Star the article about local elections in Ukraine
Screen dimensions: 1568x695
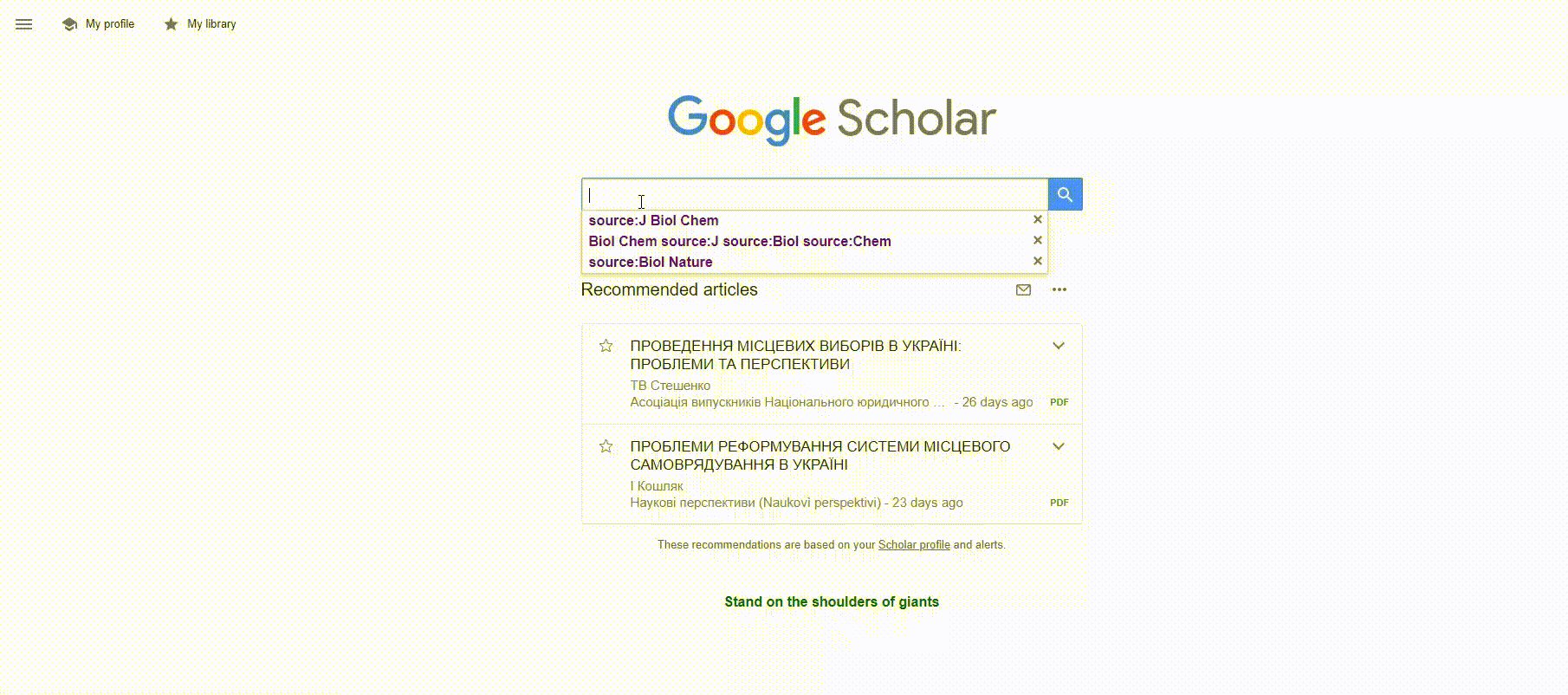pyautogui.click(x=607, y=346)
